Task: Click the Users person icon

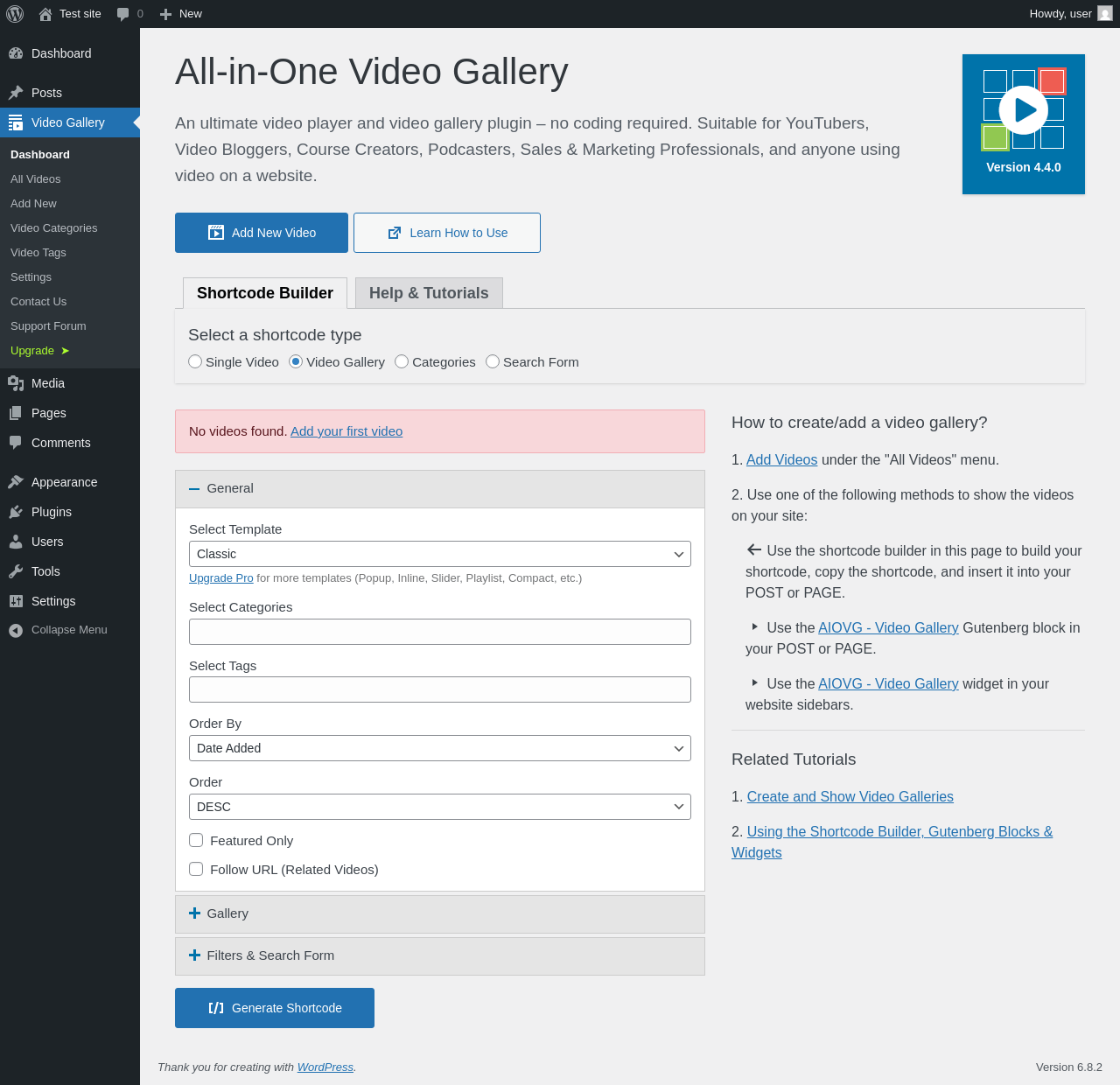Action: point(16,542)
